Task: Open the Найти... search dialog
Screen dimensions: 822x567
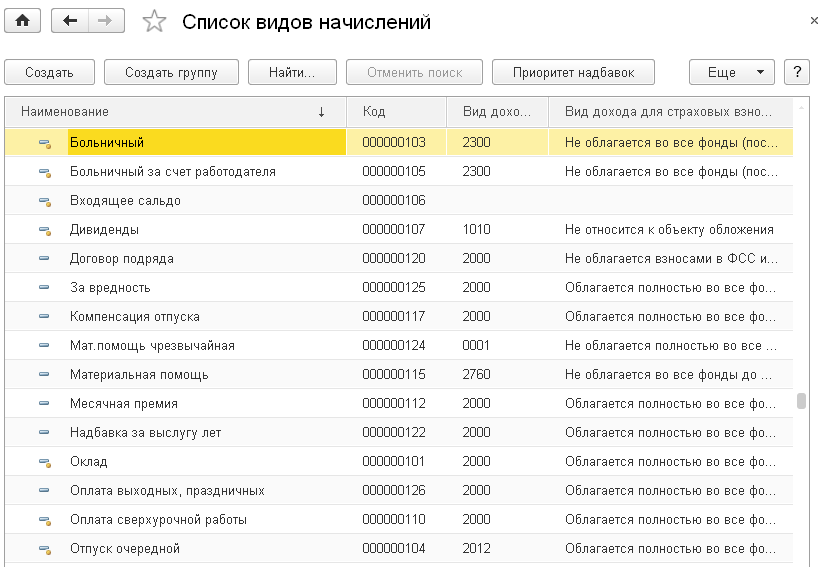Action: click(x=291, y=72)
